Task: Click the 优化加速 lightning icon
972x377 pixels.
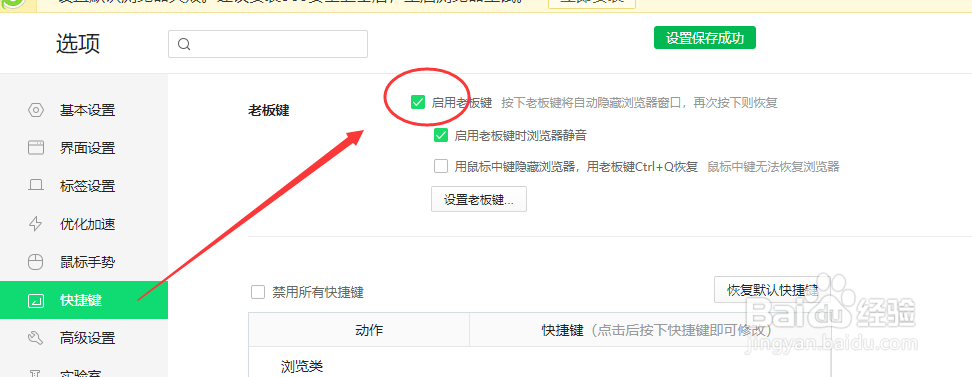Action: [36, 224]
